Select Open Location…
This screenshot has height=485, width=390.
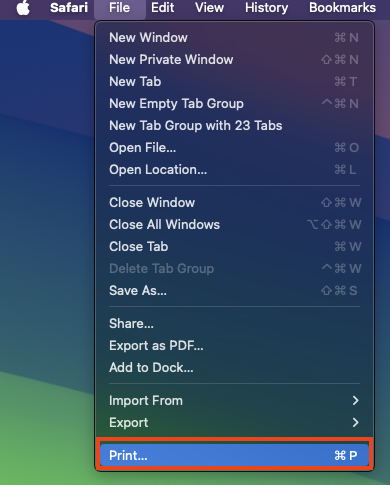click(x=234, y=170)
